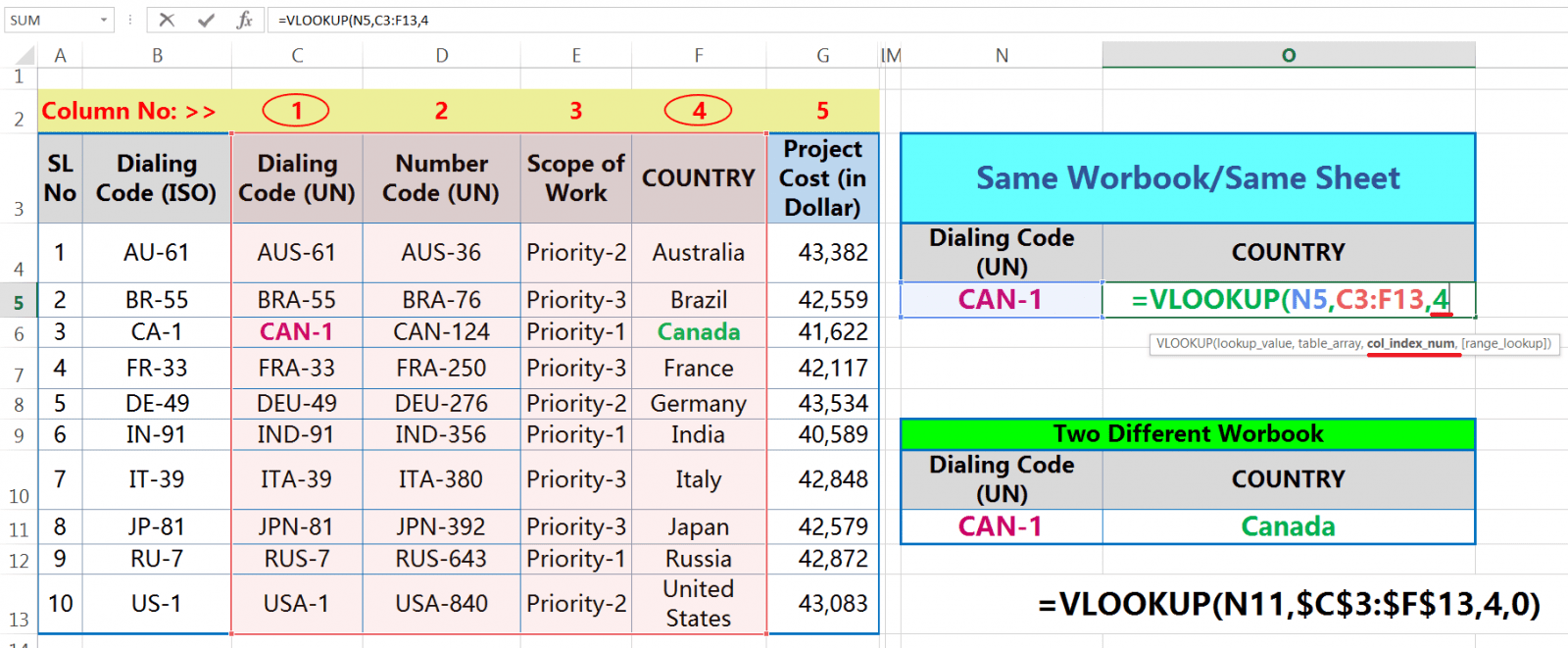Select cell containing DEU-276
The image size is (1568, 648).
(x=442, y=404)
